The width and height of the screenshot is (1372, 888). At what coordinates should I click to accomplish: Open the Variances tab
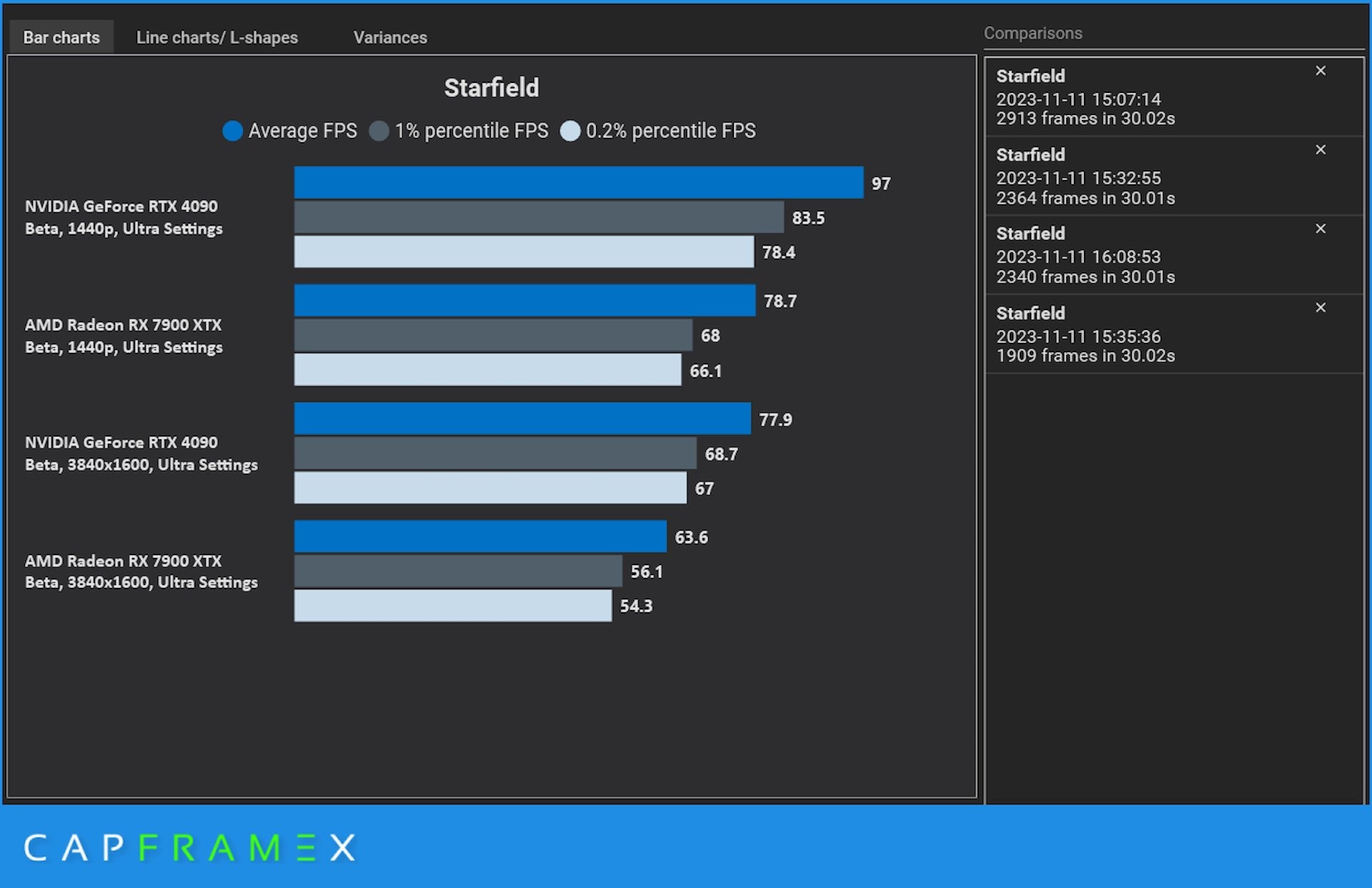tap(389, 37)
